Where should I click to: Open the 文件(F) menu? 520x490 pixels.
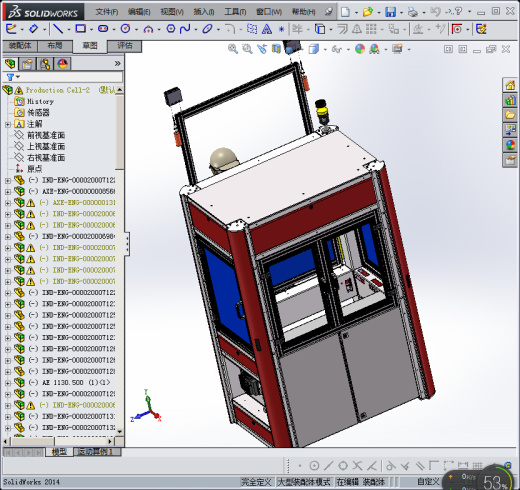point(107,12)
